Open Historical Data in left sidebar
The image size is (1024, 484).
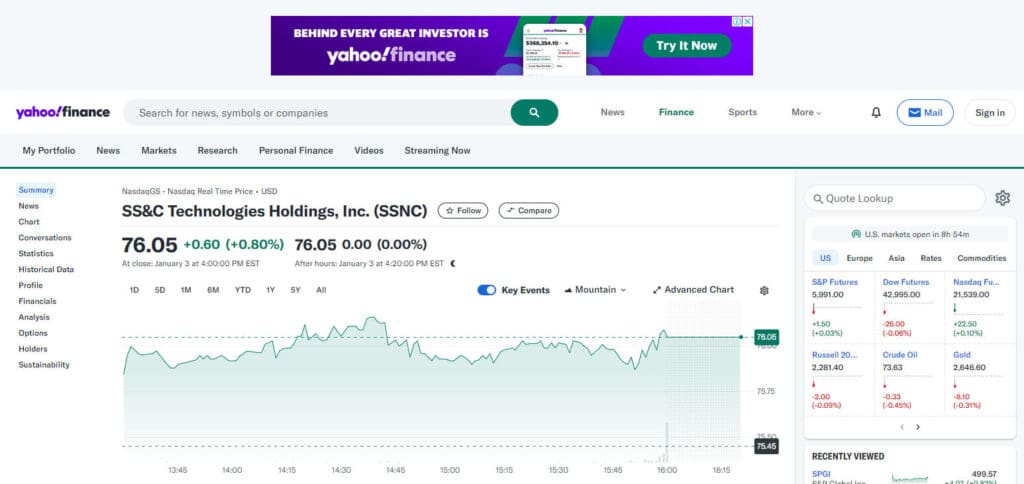click(46, 269)
